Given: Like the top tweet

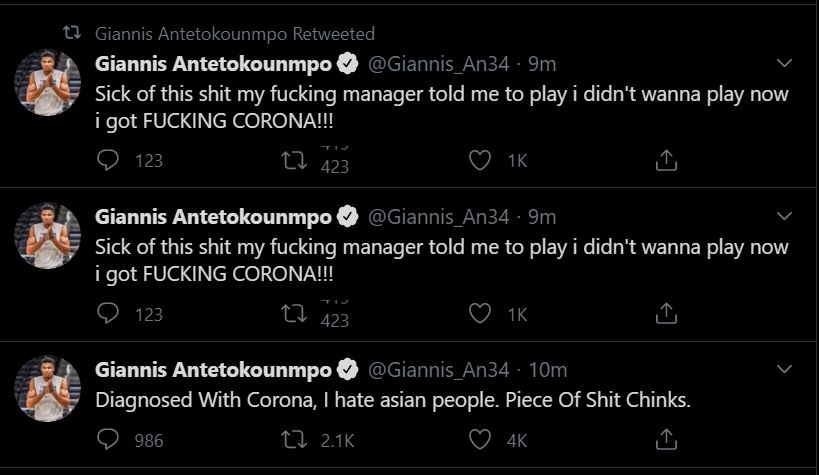Looking at the screenshot, I should point(482,160).
